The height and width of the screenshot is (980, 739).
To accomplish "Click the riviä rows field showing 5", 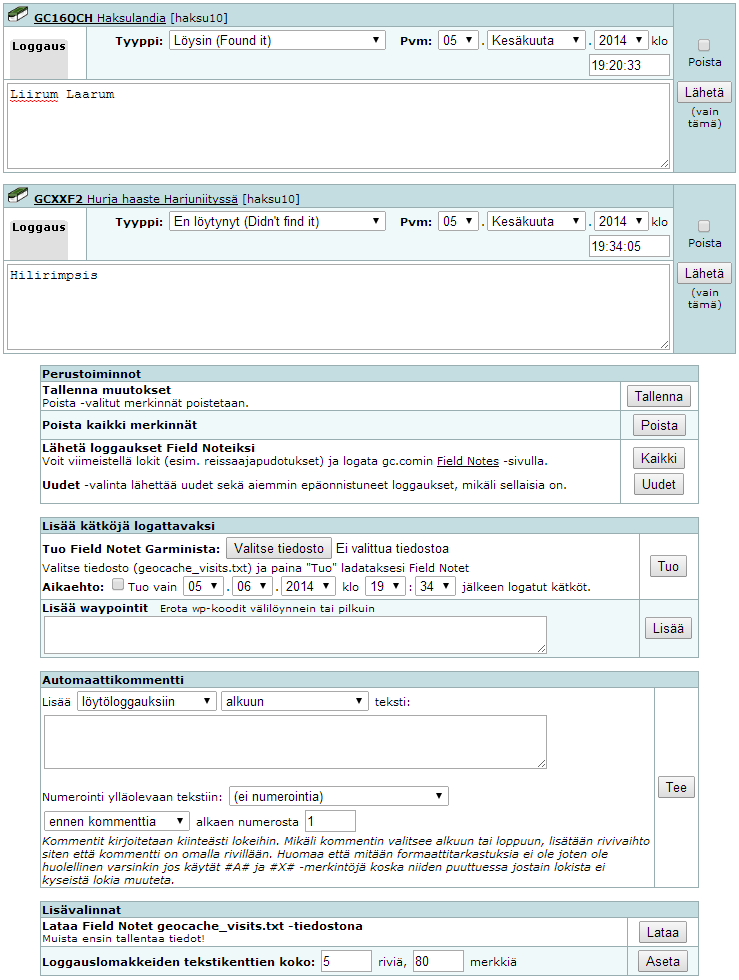I will pyautogui.click(x=346, y=961).
